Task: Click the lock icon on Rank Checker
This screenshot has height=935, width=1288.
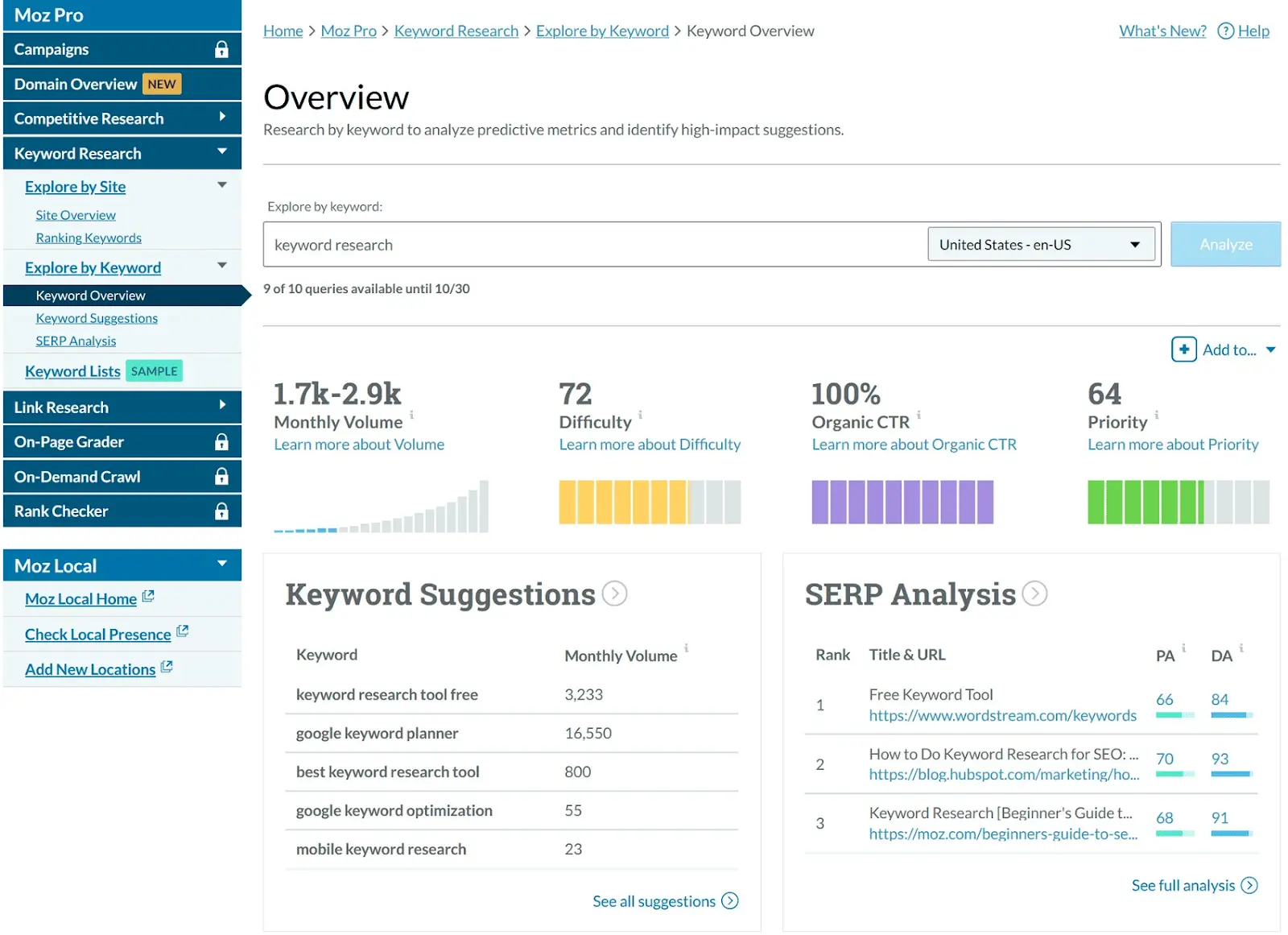Action: [x=223, y=511]
